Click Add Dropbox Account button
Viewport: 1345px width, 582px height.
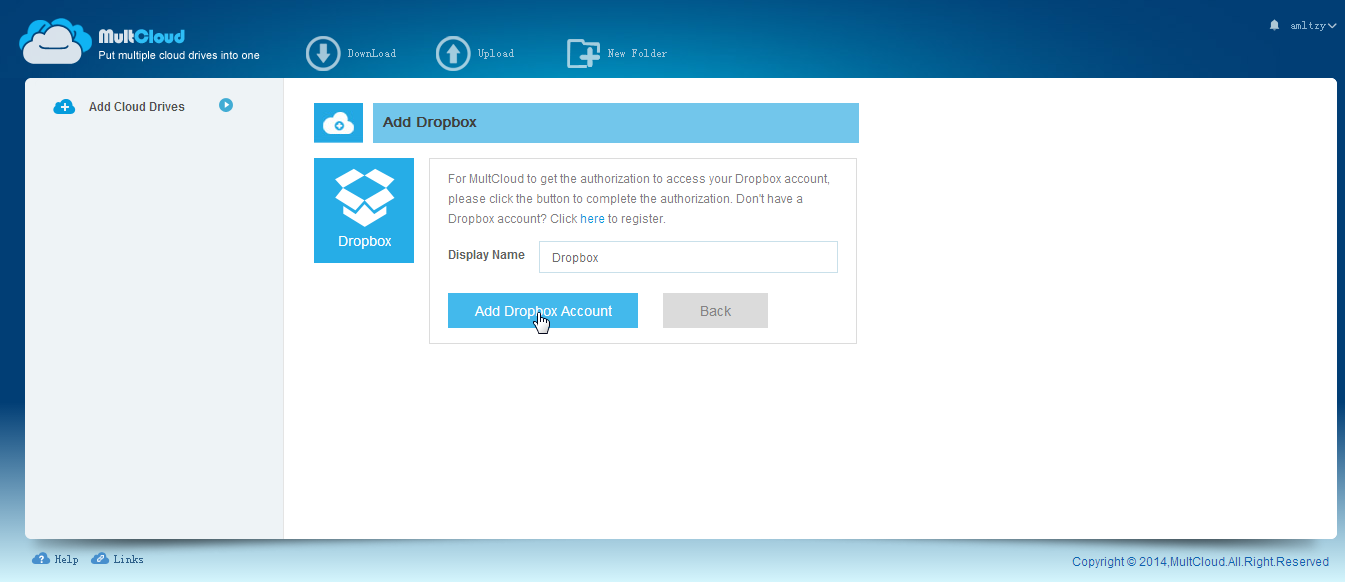(543, 311)
